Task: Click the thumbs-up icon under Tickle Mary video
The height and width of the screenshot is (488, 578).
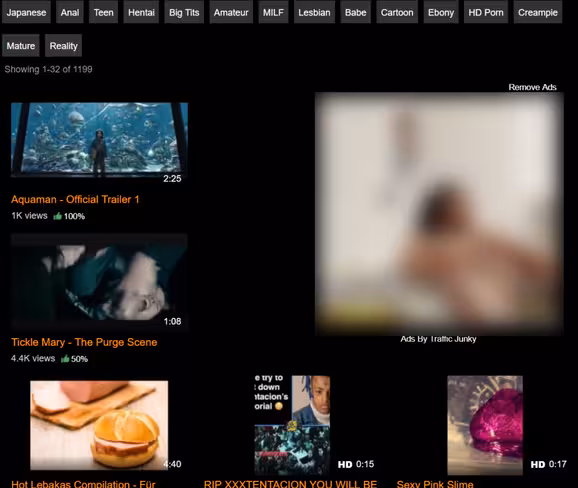Action: pos(65,359)
